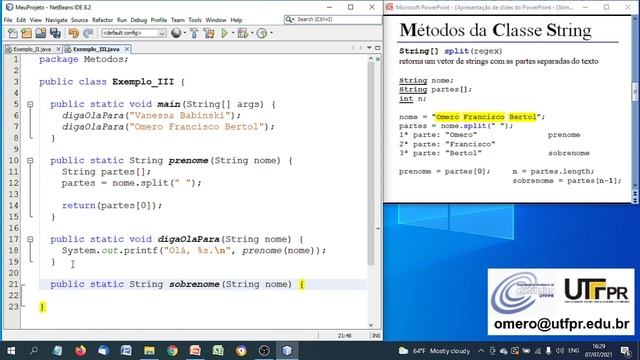This screenshot has width=640, height=360.
Task: Click the return(partes[0]) line of code
Action: point(112,205)
